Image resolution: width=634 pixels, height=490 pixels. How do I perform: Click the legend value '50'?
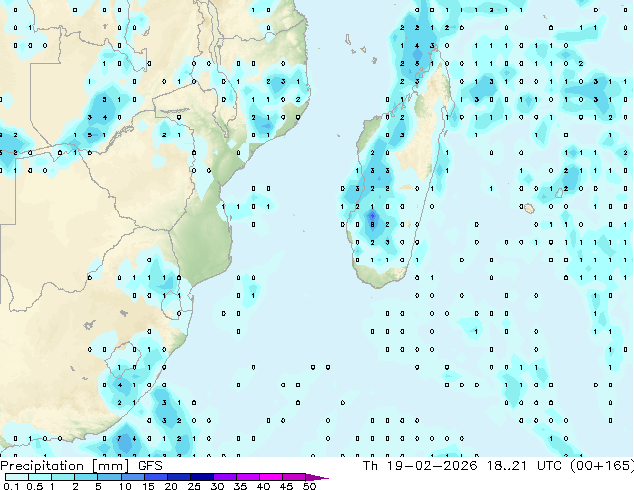click(x=309, y=486)
